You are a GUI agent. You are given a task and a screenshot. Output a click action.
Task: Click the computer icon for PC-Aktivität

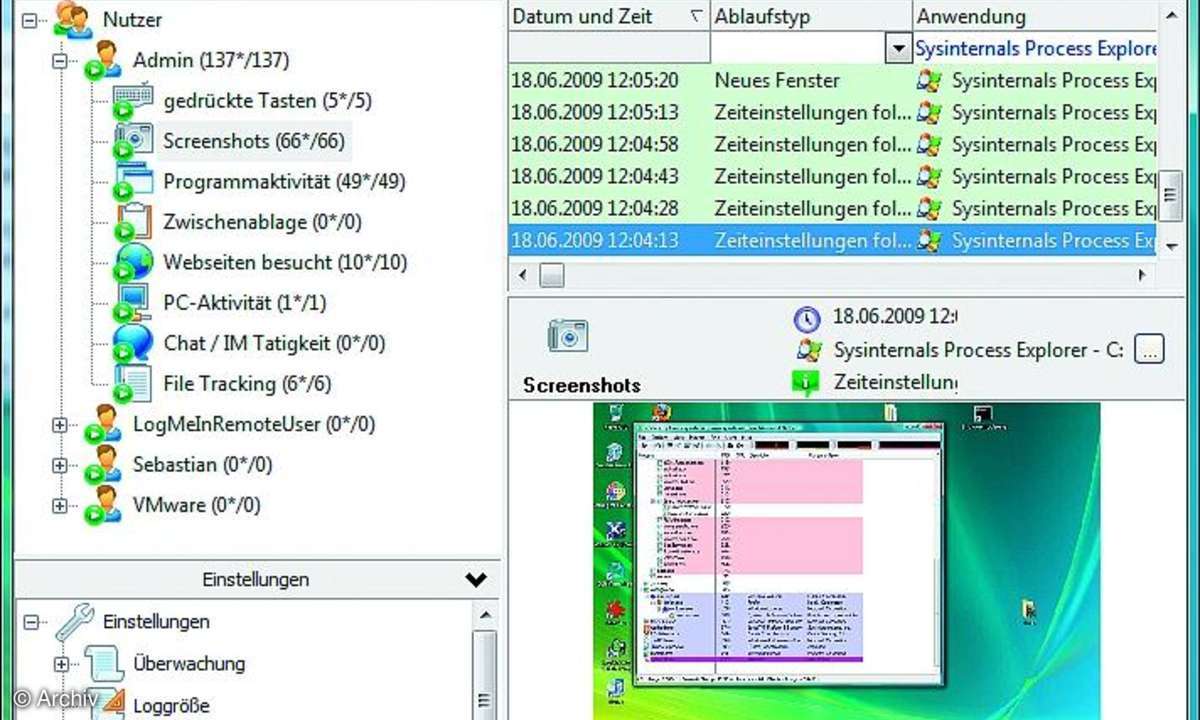click(134, 302)
